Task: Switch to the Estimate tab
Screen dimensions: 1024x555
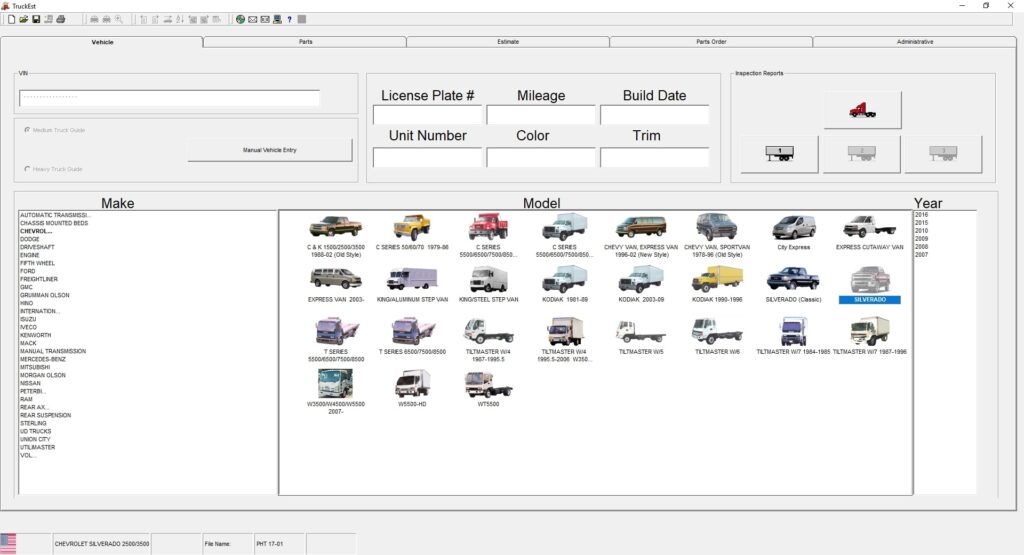Action: point(508,42)
